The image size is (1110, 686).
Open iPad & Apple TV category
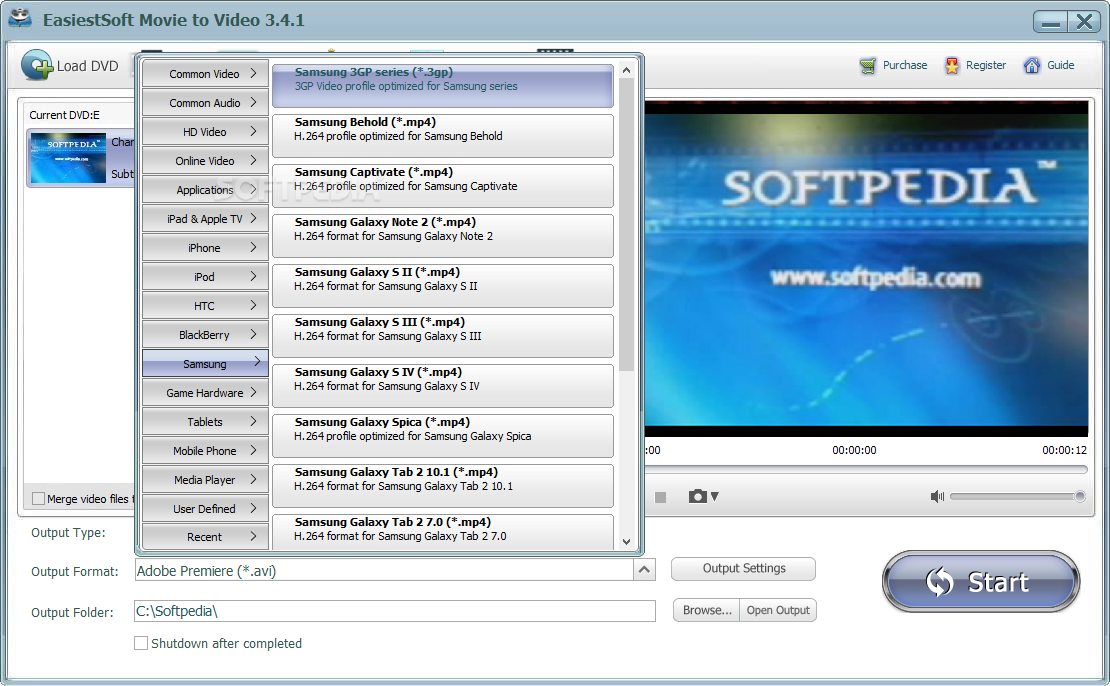(x=205, y=219)
